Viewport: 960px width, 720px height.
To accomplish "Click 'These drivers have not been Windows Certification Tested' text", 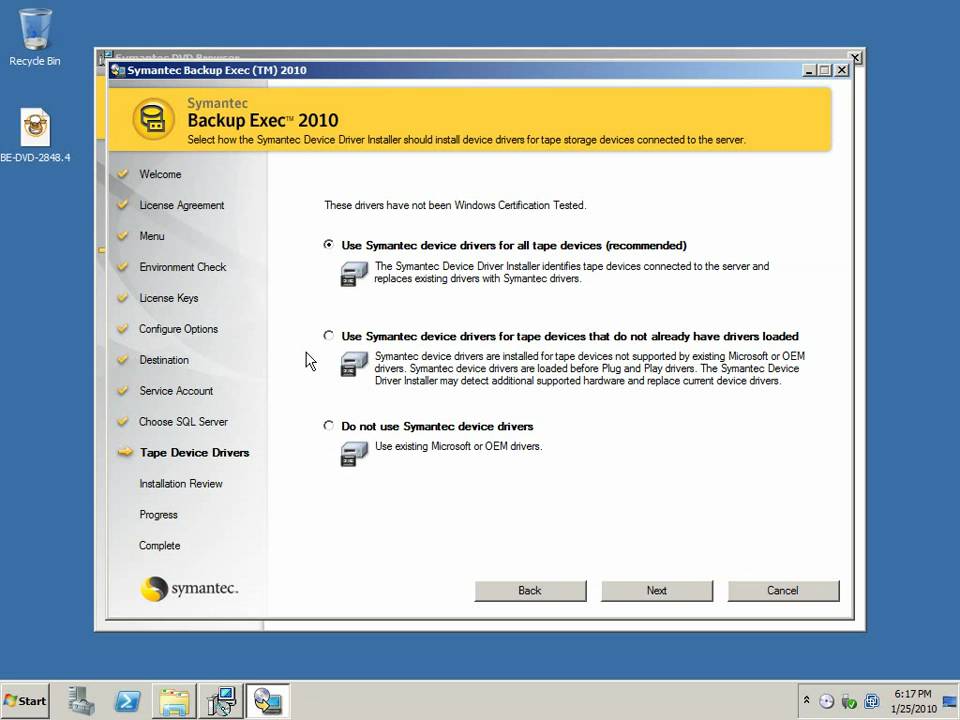I will pos(456,205).
